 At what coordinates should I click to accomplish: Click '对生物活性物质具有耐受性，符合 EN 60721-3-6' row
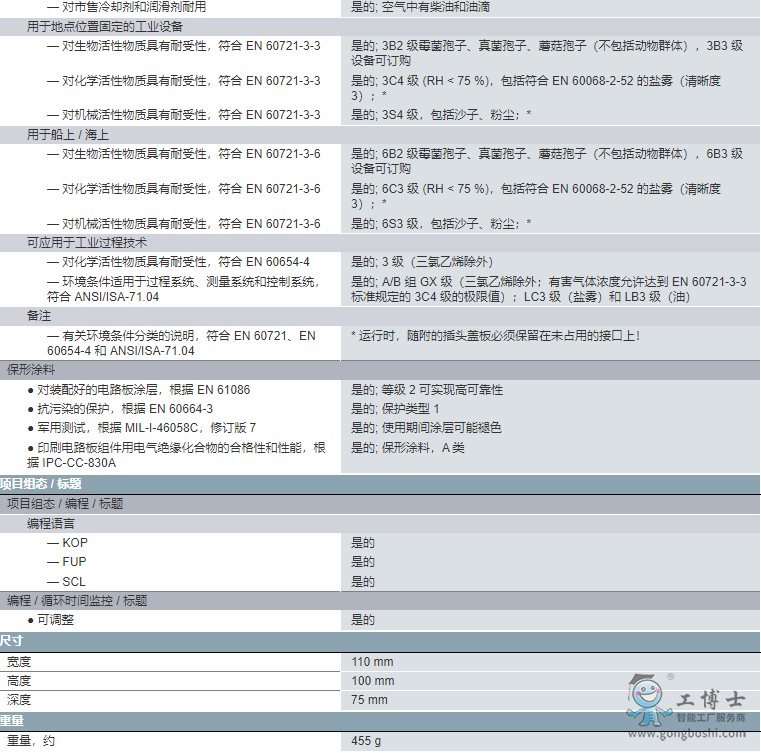[183, 154]
